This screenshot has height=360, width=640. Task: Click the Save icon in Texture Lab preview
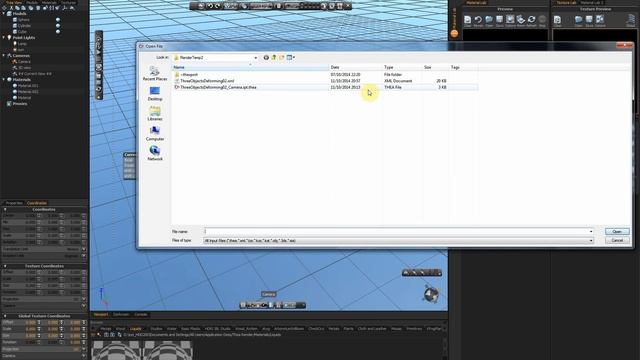589,20
